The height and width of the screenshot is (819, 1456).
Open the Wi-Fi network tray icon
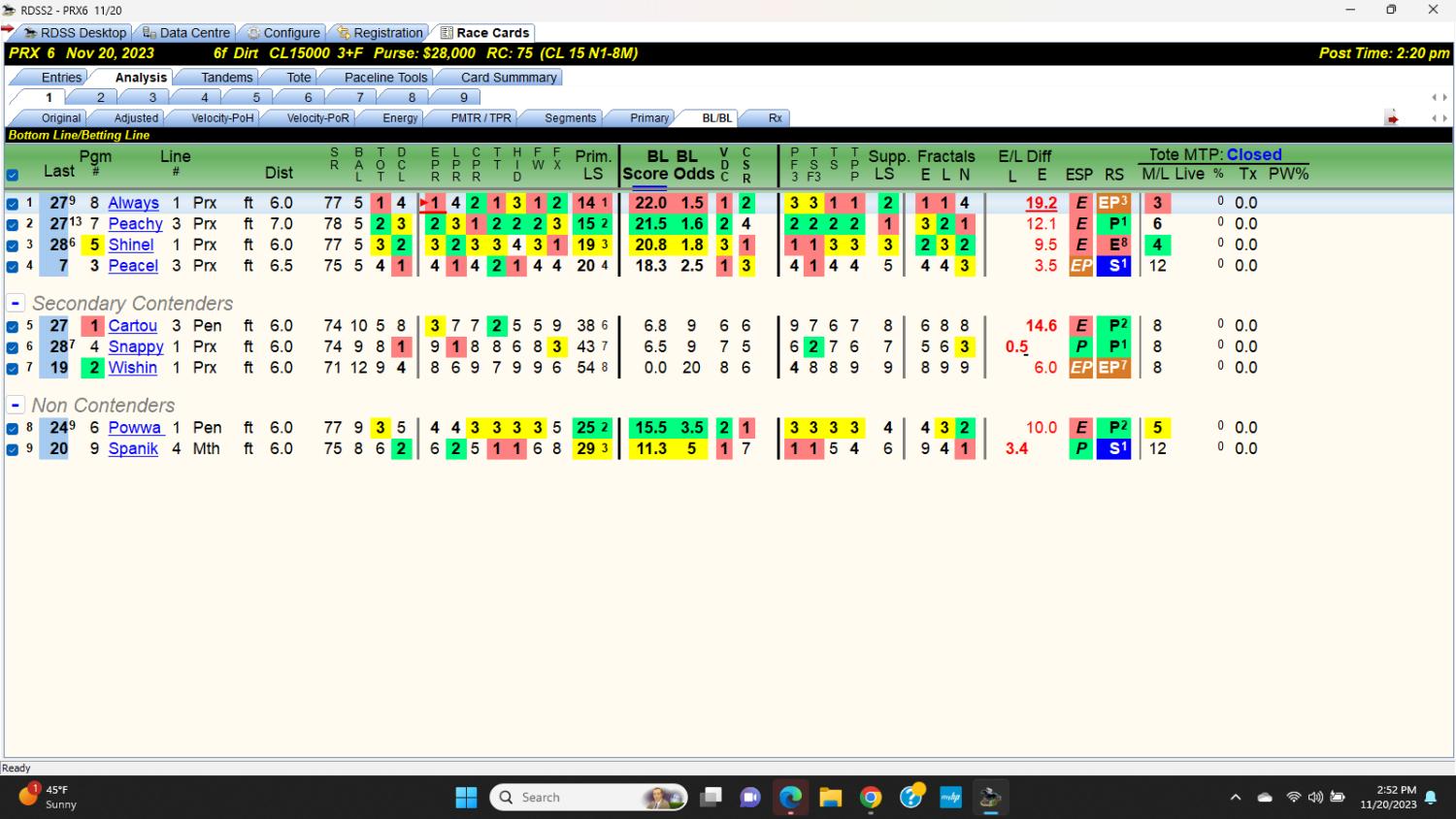click(1293, 798)
